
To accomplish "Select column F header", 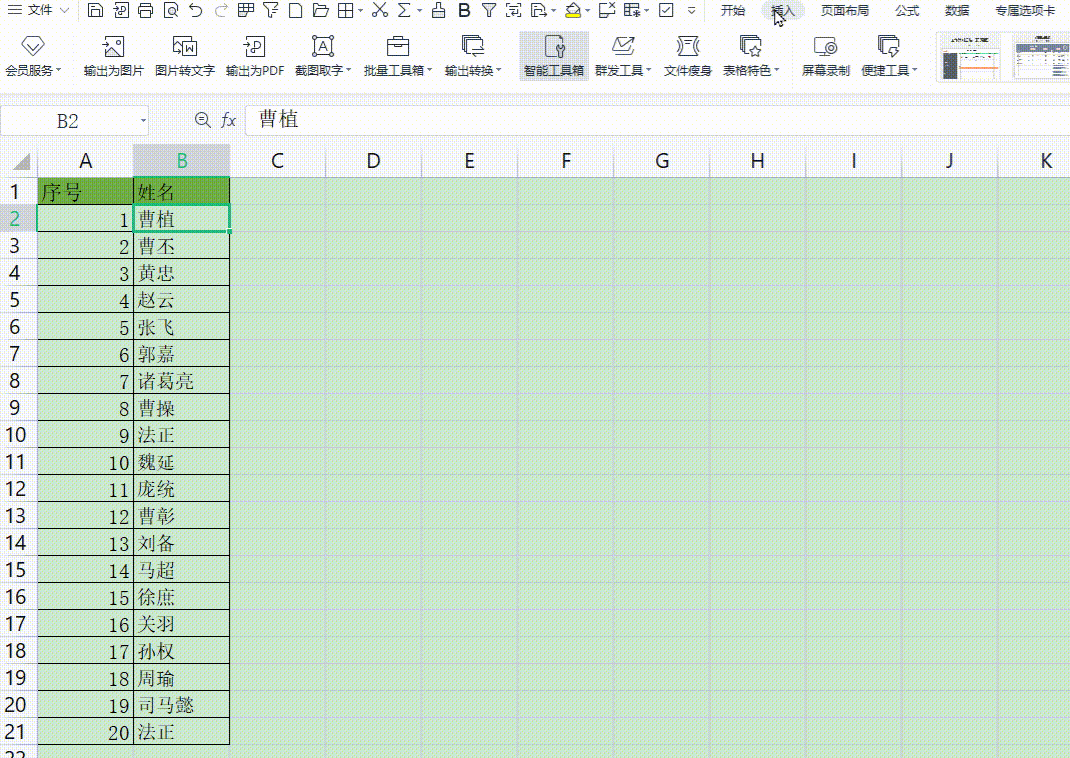I will (x=566, y=160).
